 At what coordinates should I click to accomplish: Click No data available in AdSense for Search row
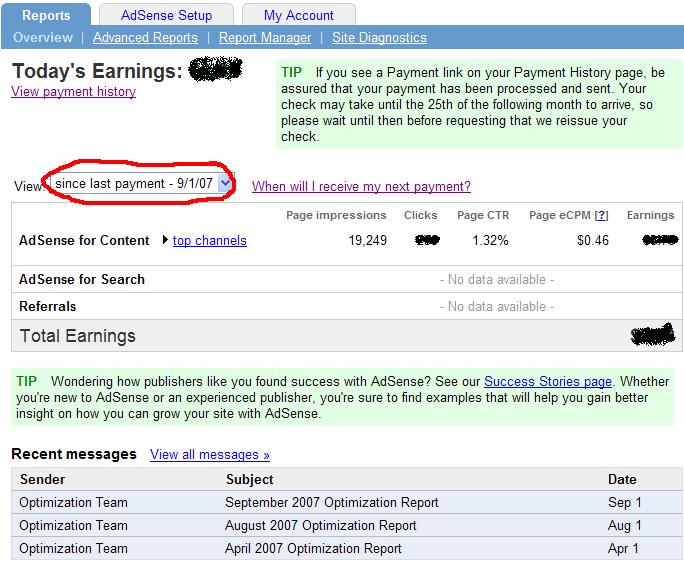pyautogui.click(x=497, y=279)
